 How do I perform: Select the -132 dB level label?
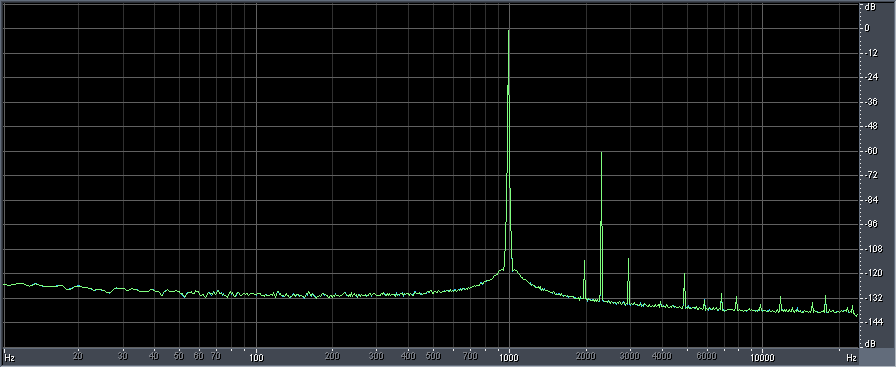coord(872,298)
